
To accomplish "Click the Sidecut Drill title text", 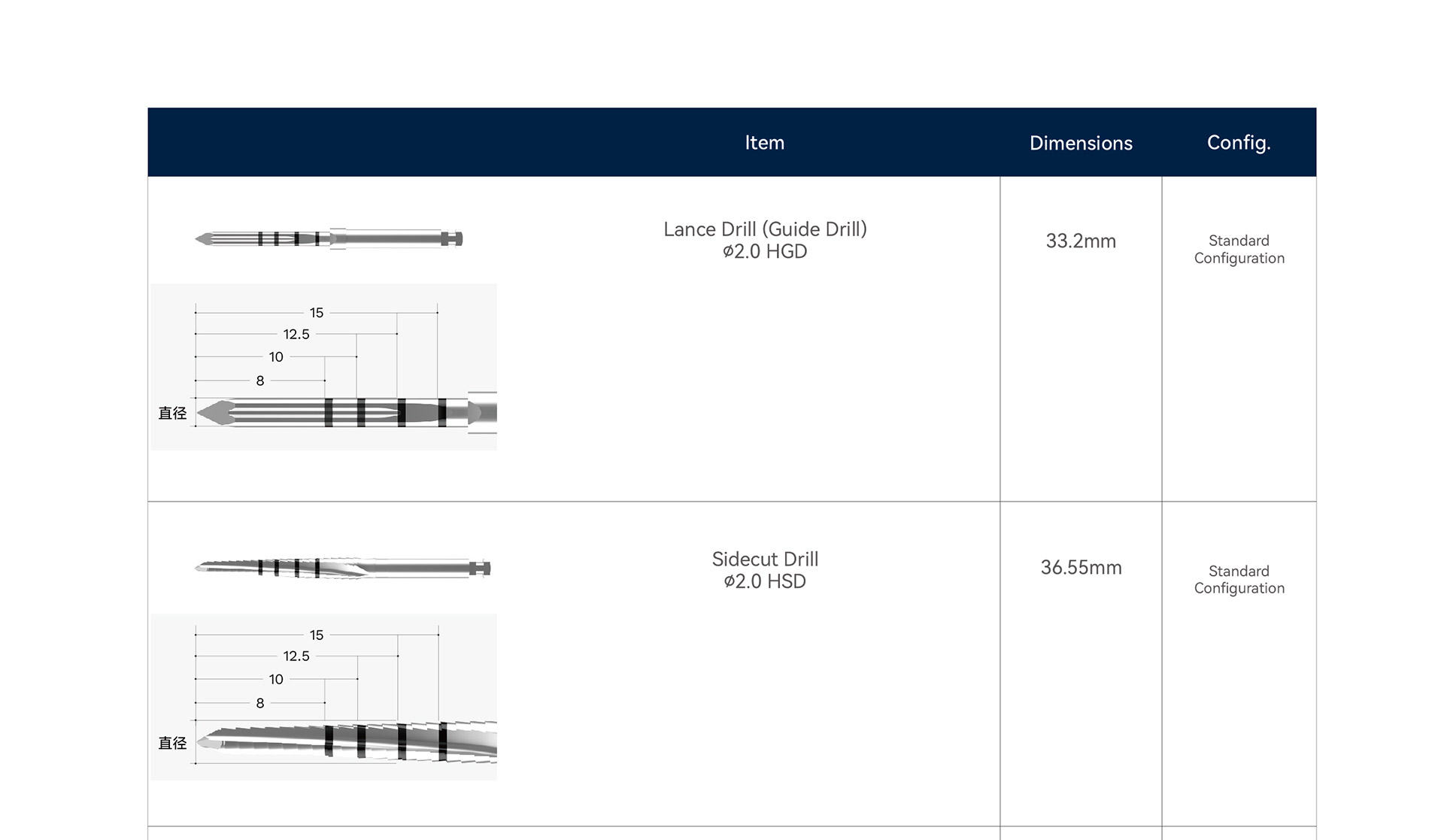I will 765,559.
